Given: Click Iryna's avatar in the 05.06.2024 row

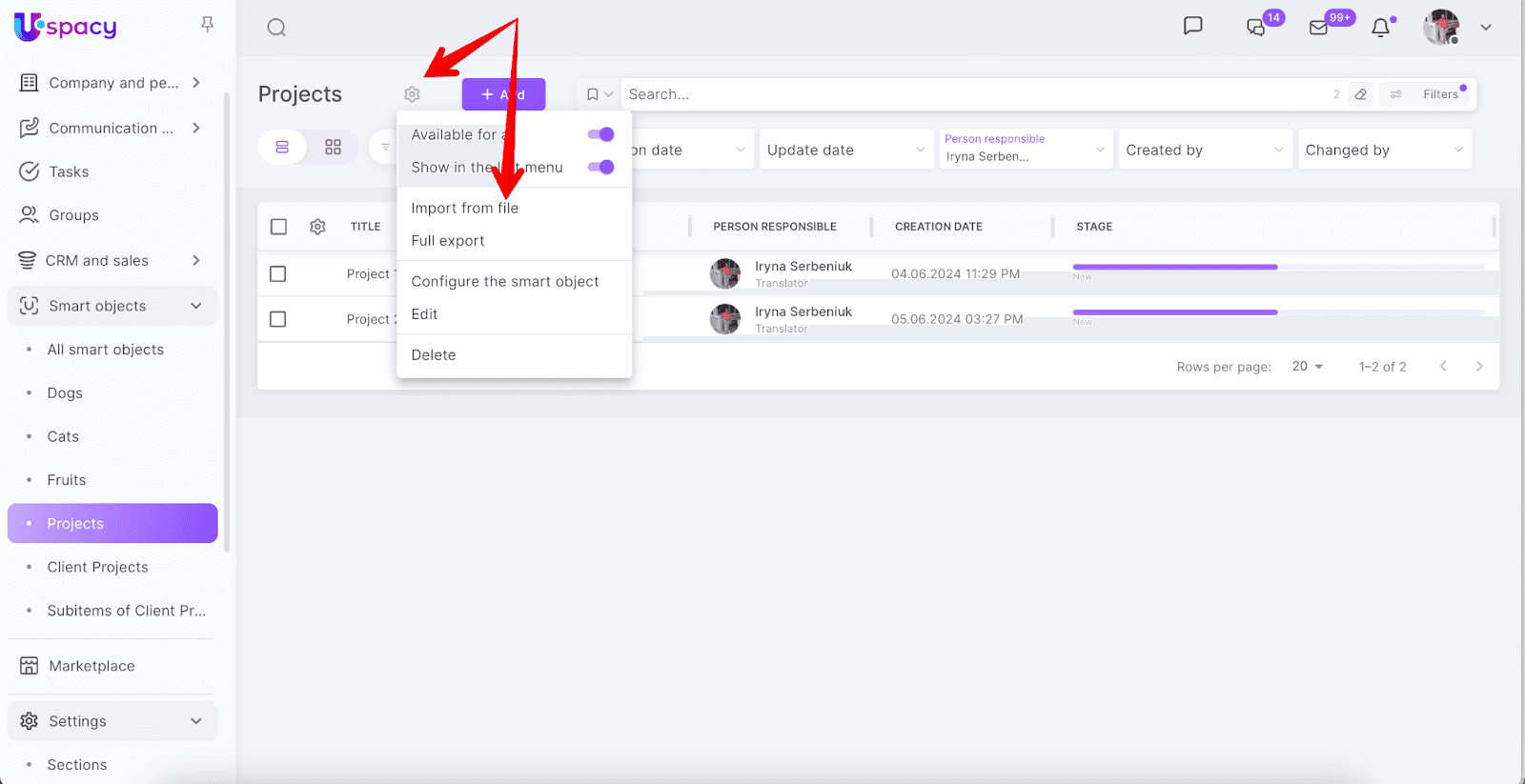Looking at the screenshot, I should pyautogui.click(x=725, y=319).
